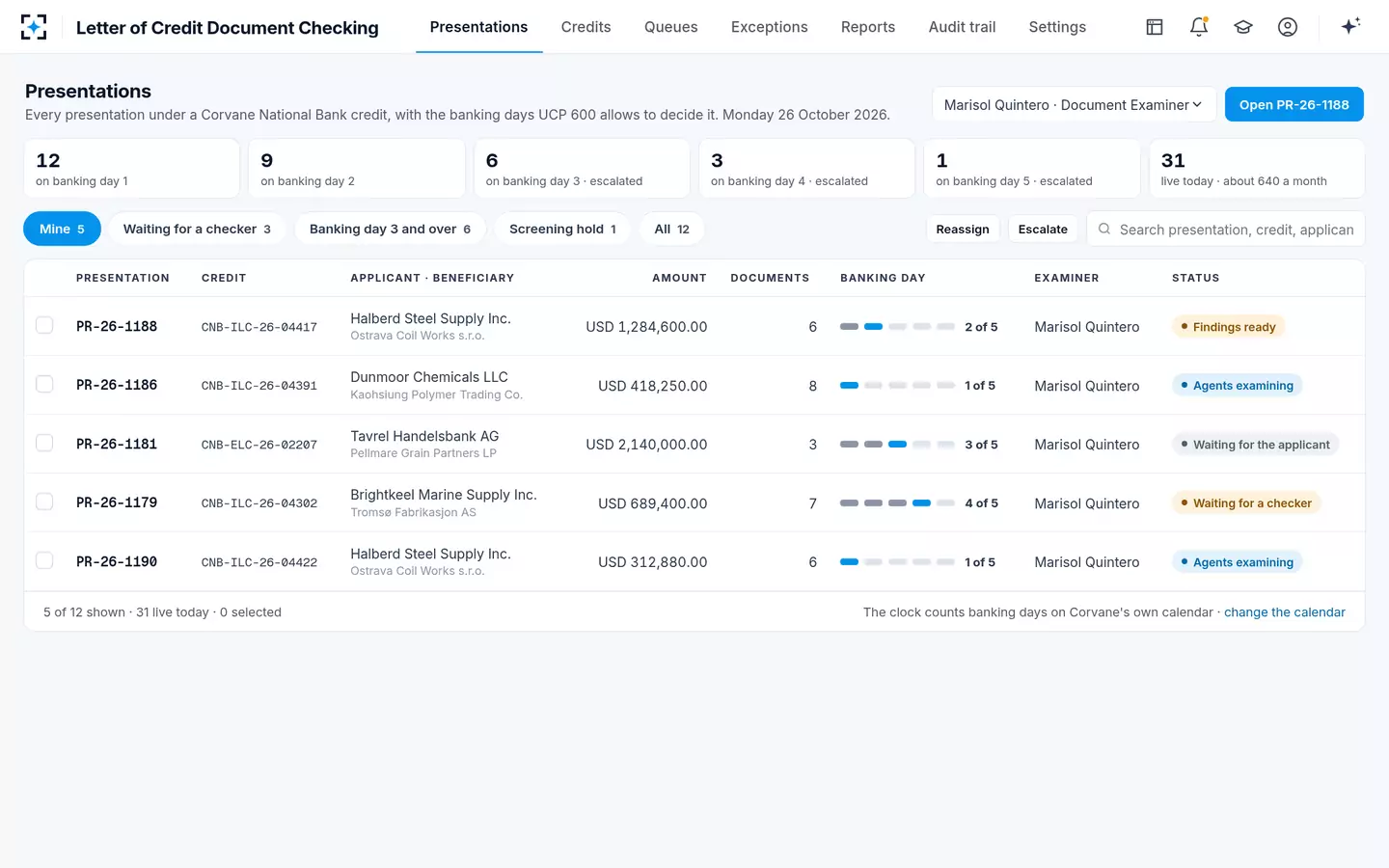1389x868 pixels.
Task: Click amount USD 689,400.00
Action: (652, 503)
